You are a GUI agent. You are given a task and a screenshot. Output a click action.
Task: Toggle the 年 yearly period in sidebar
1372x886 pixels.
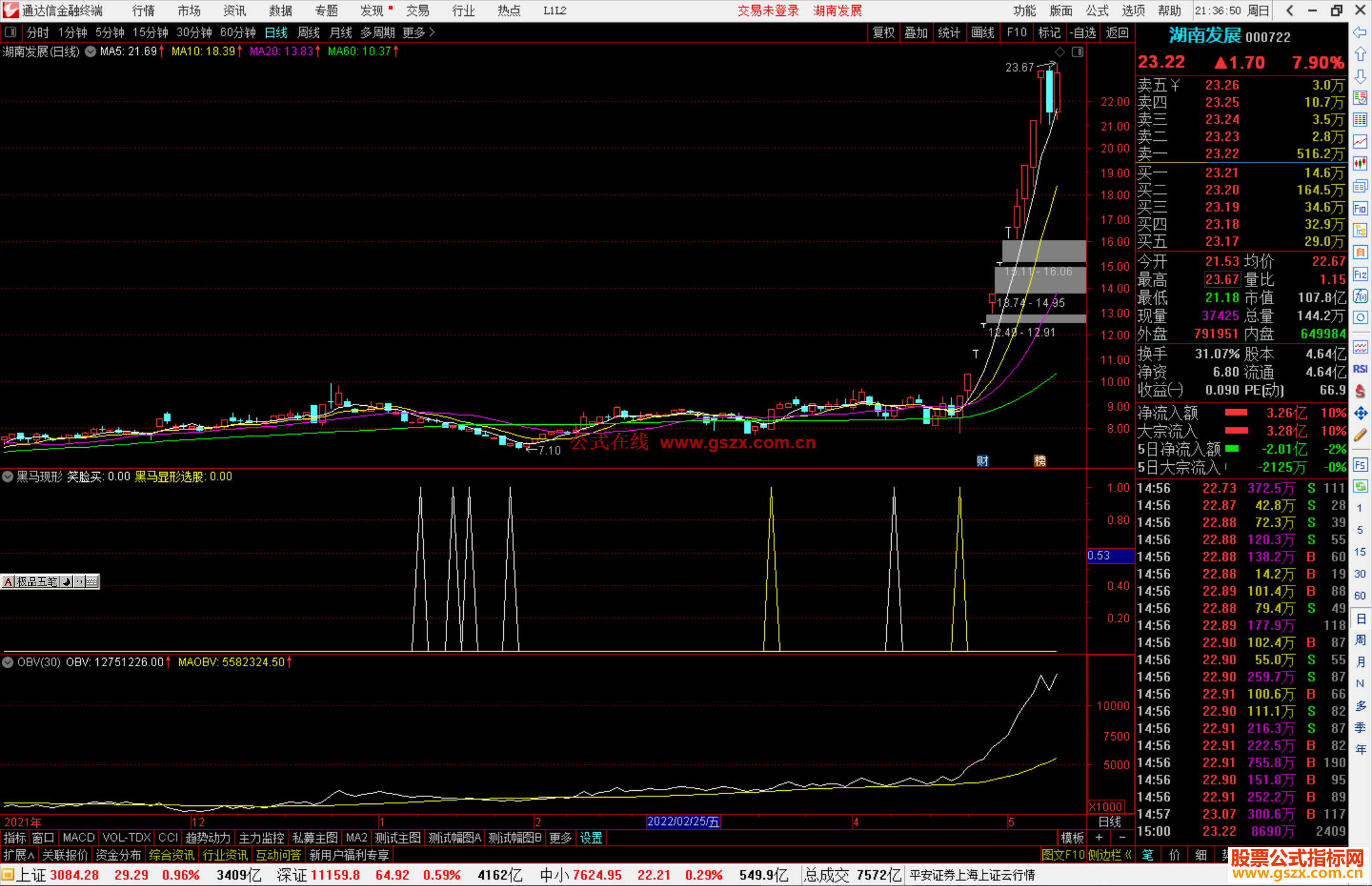[x=1360, y=750]
